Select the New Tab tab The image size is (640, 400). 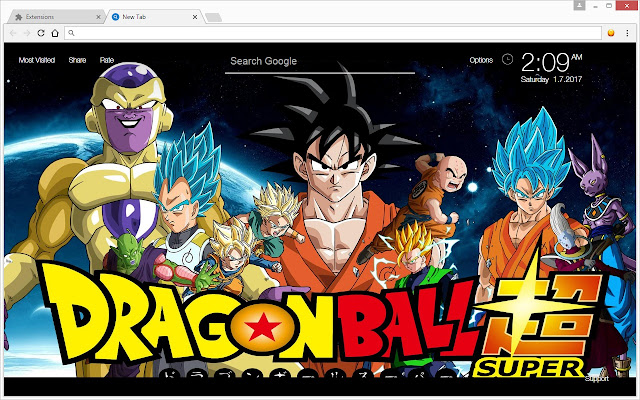[155, 17]
